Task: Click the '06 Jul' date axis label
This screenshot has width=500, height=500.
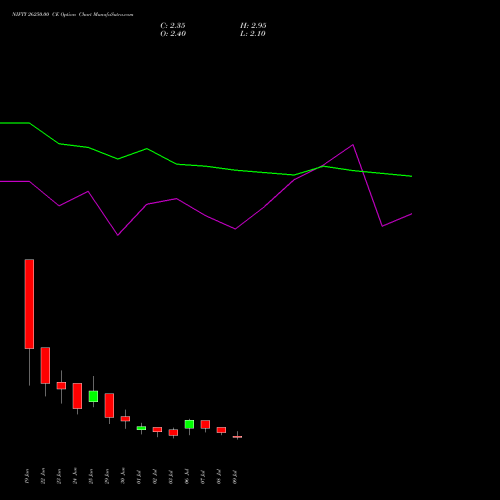Action: 187,477
